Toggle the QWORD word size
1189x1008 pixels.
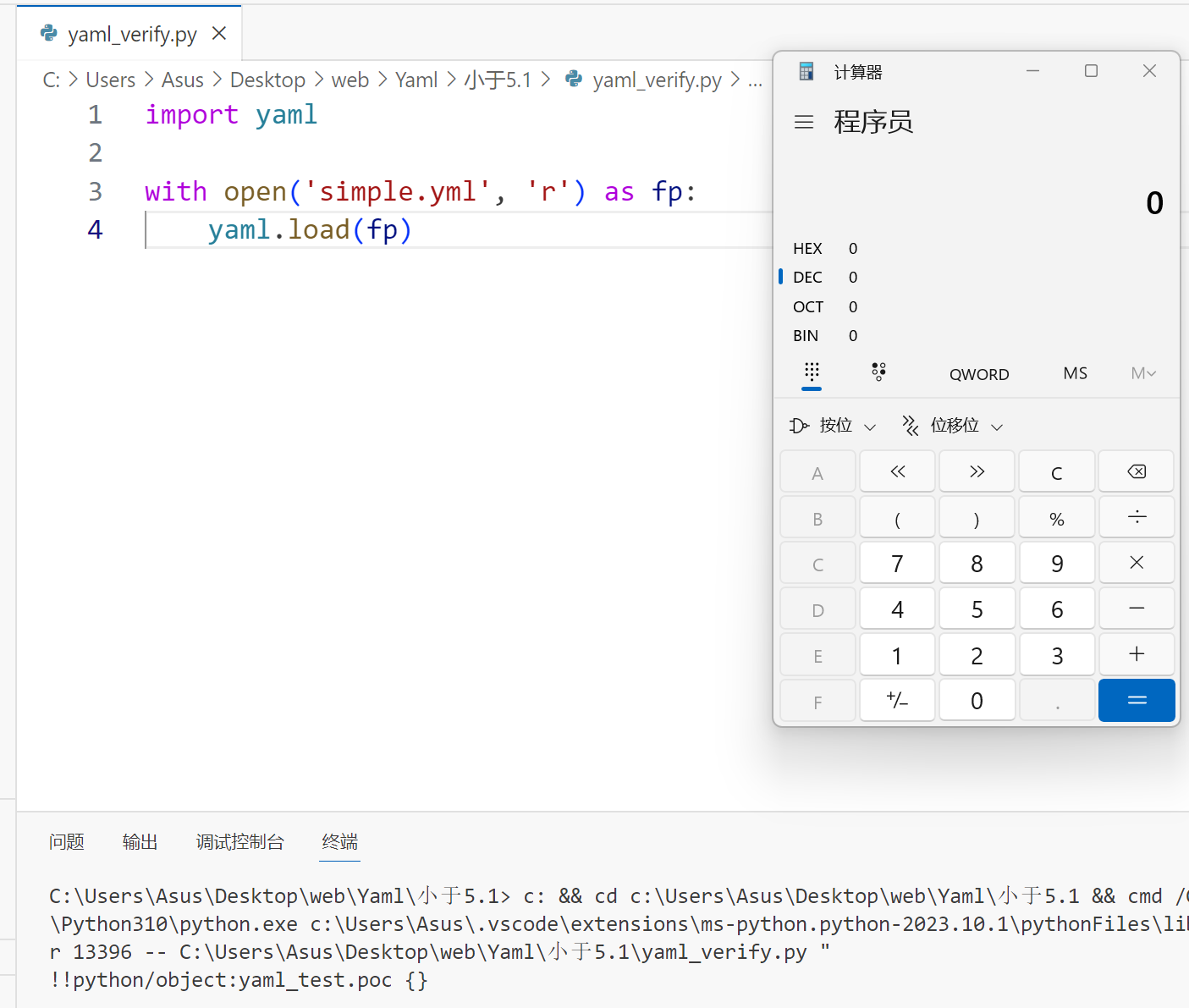[x=979, y=374]
